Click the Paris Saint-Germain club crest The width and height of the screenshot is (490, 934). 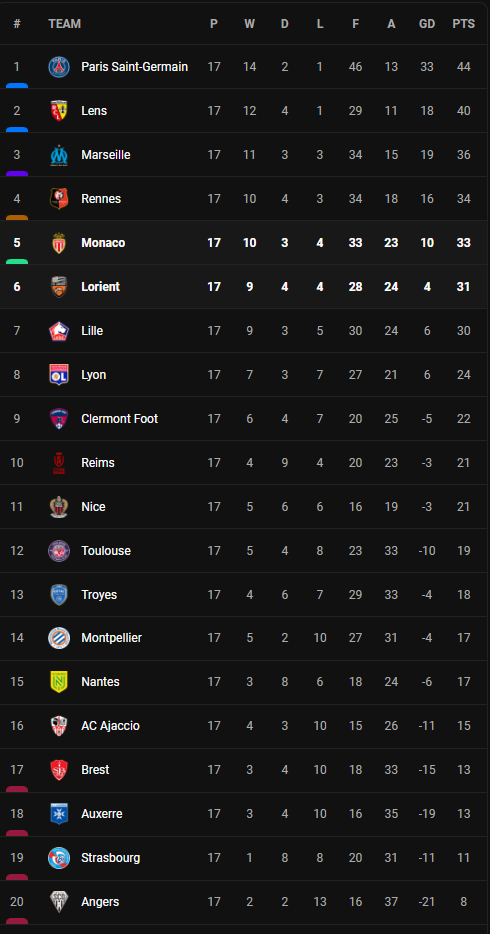tap(59, 67)
